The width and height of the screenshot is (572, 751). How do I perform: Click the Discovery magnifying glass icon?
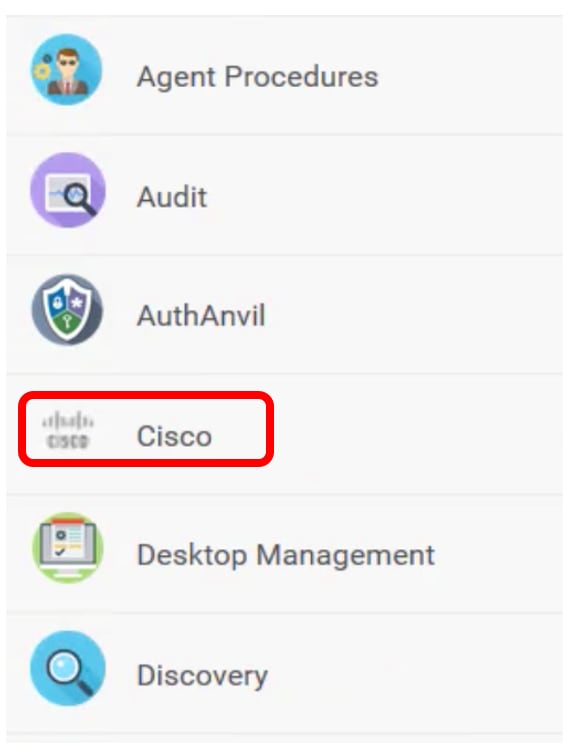coord(68,668)
